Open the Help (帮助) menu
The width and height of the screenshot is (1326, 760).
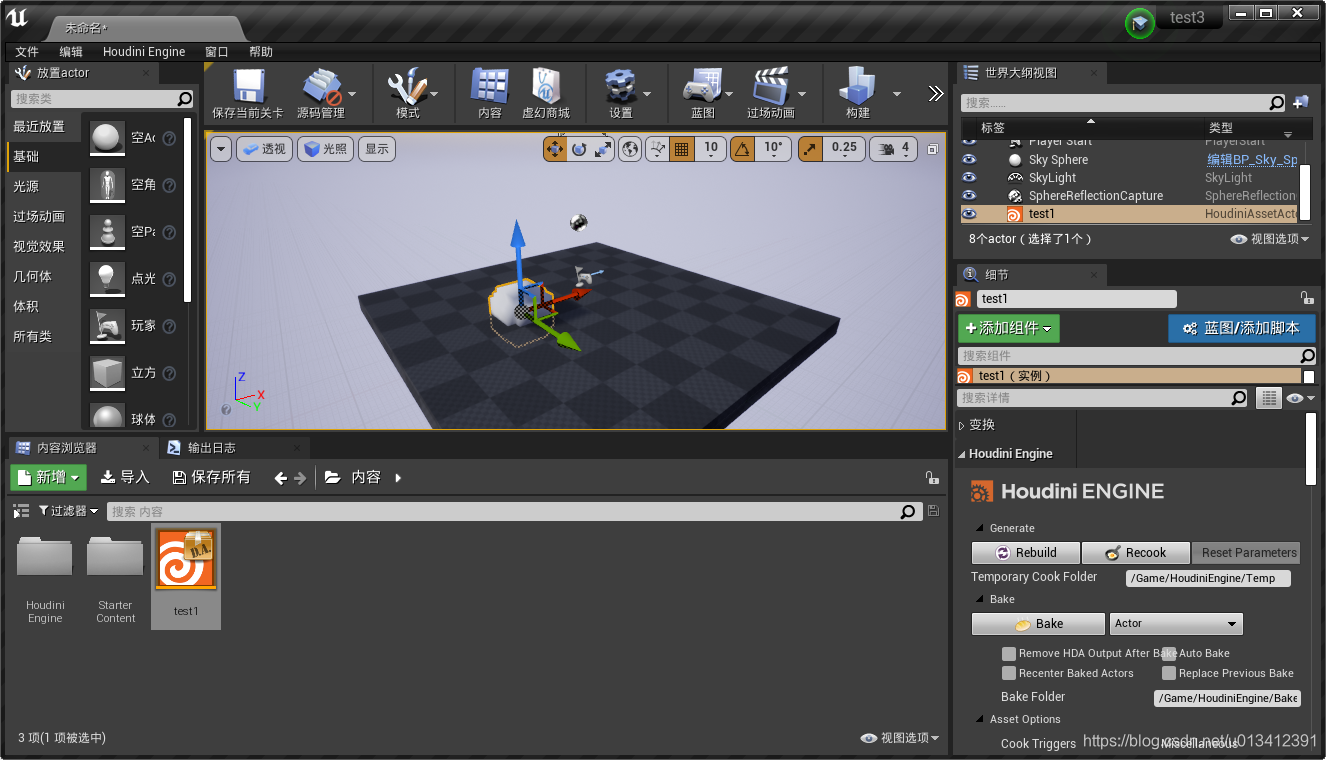pos(261,52)
